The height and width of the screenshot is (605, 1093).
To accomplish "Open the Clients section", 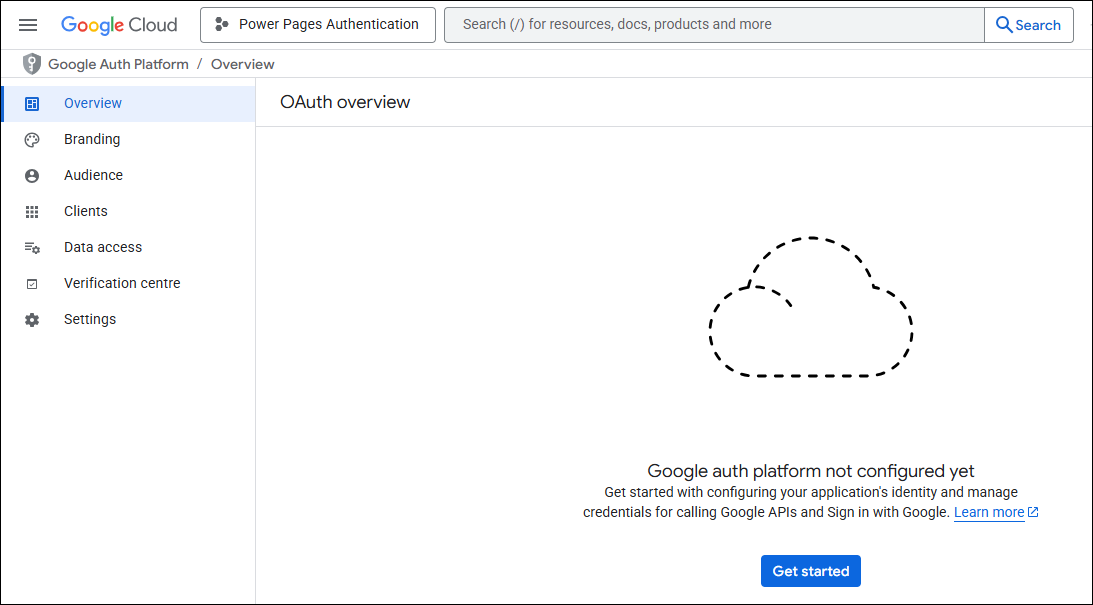I will (129, 211).
